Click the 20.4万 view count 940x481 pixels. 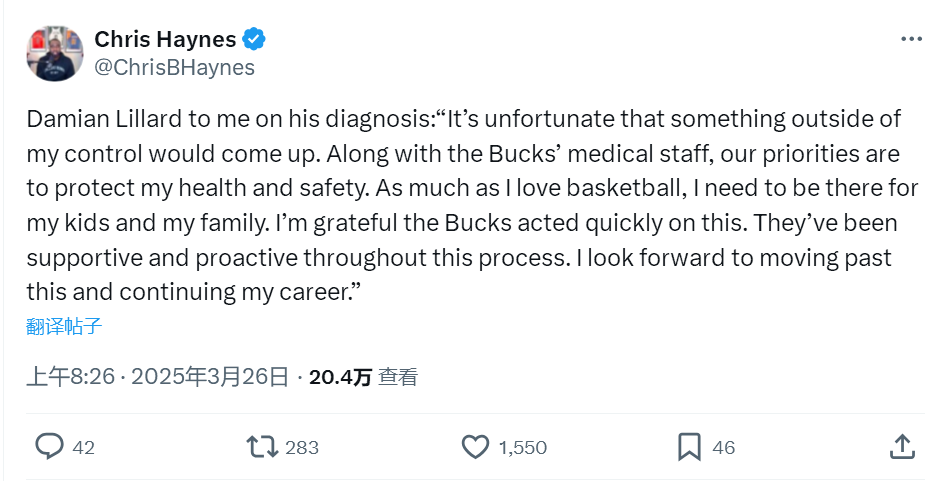pos(340,377)
